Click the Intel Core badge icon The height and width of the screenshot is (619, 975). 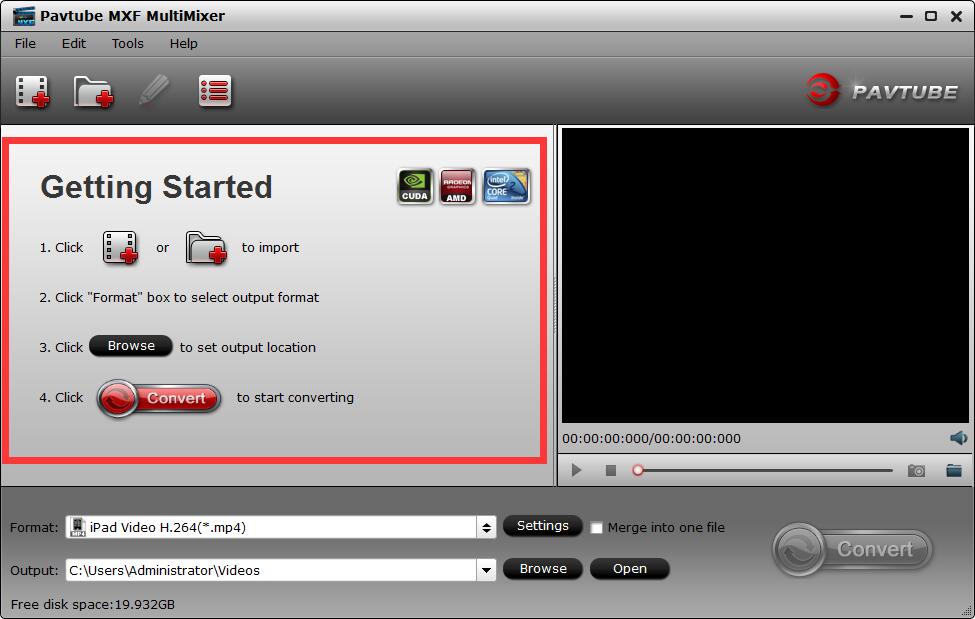pyautogui.click(x=506, y=186)
